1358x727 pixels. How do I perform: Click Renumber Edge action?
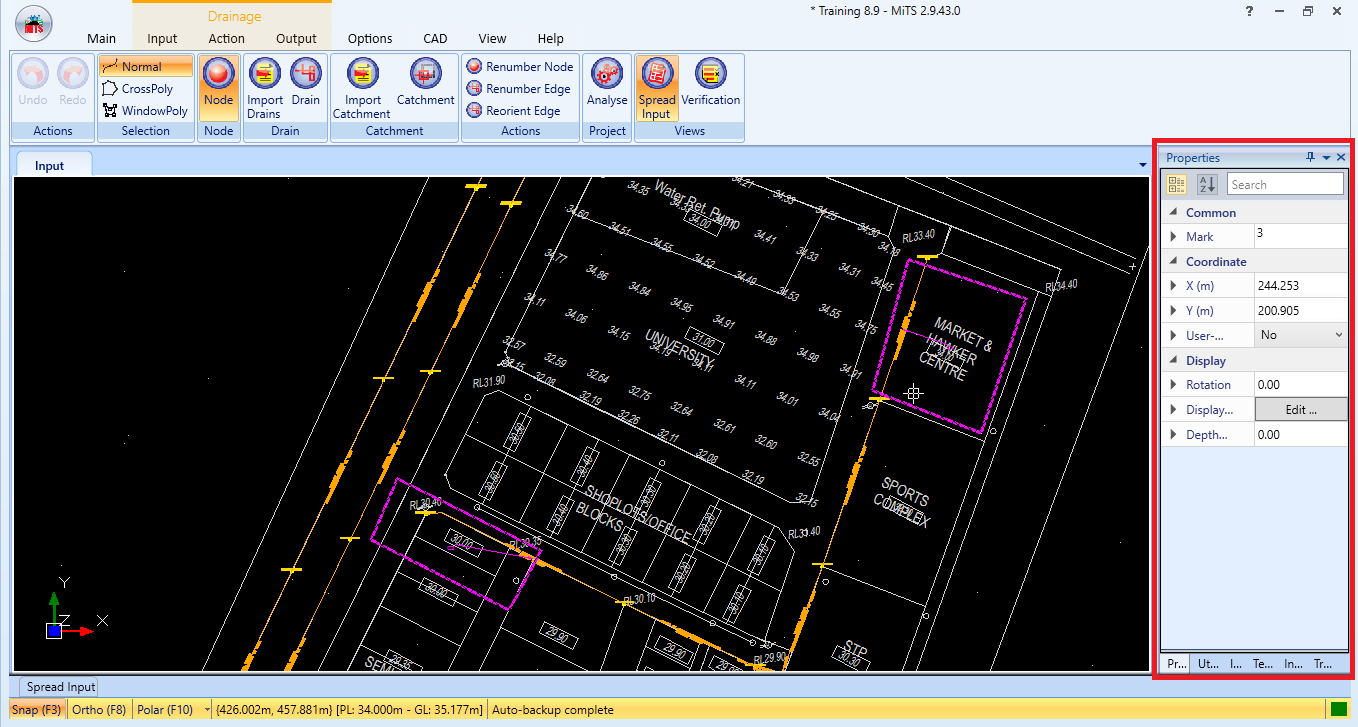tap(519, 89)
